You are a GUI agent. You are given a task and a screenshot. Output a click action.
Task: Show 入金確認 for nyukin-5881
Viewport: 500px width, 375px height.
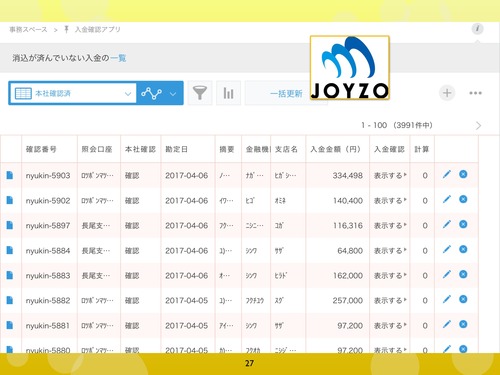[390, 325]
